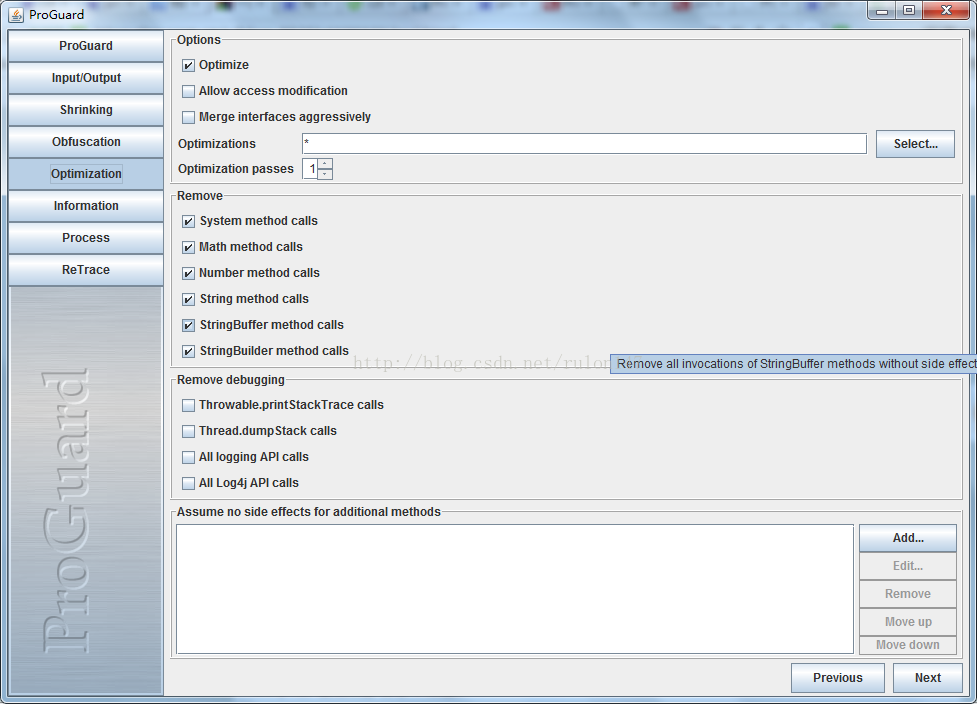The width and height of the screenshot is (977, 704).
Task: Toggle String method calls checkbox
Action: 188,299
